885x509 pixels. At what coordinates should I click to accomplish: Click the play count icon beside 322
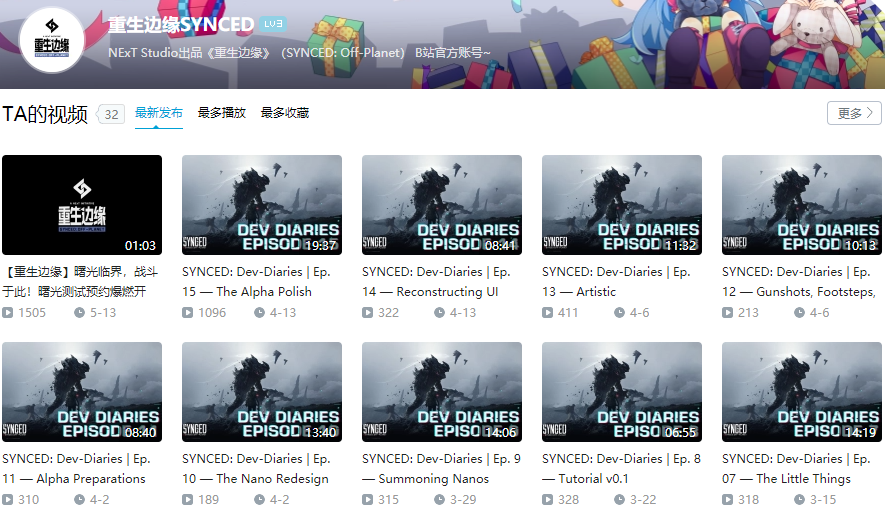click(367, 313)
